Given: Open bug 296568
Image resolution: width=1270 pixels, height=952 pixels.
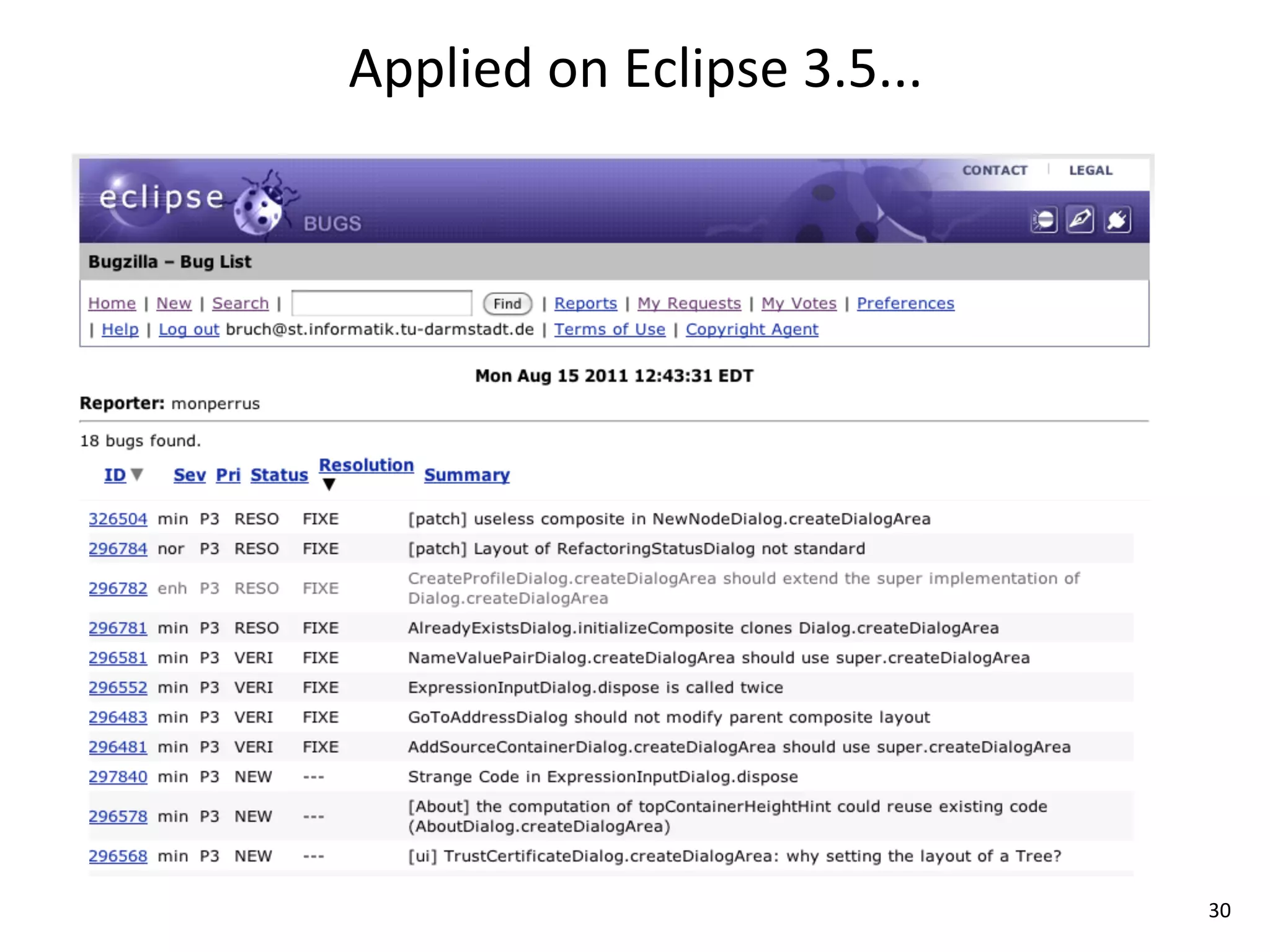Looking at the screenshot, I should click(118, 856).
